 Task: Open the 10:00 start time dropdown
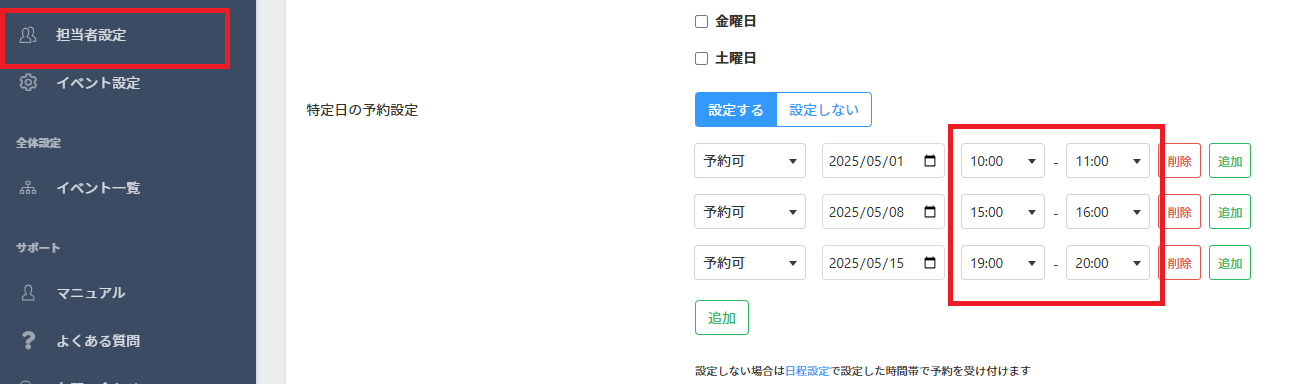pyautogui.click(x=1003, y=160)
